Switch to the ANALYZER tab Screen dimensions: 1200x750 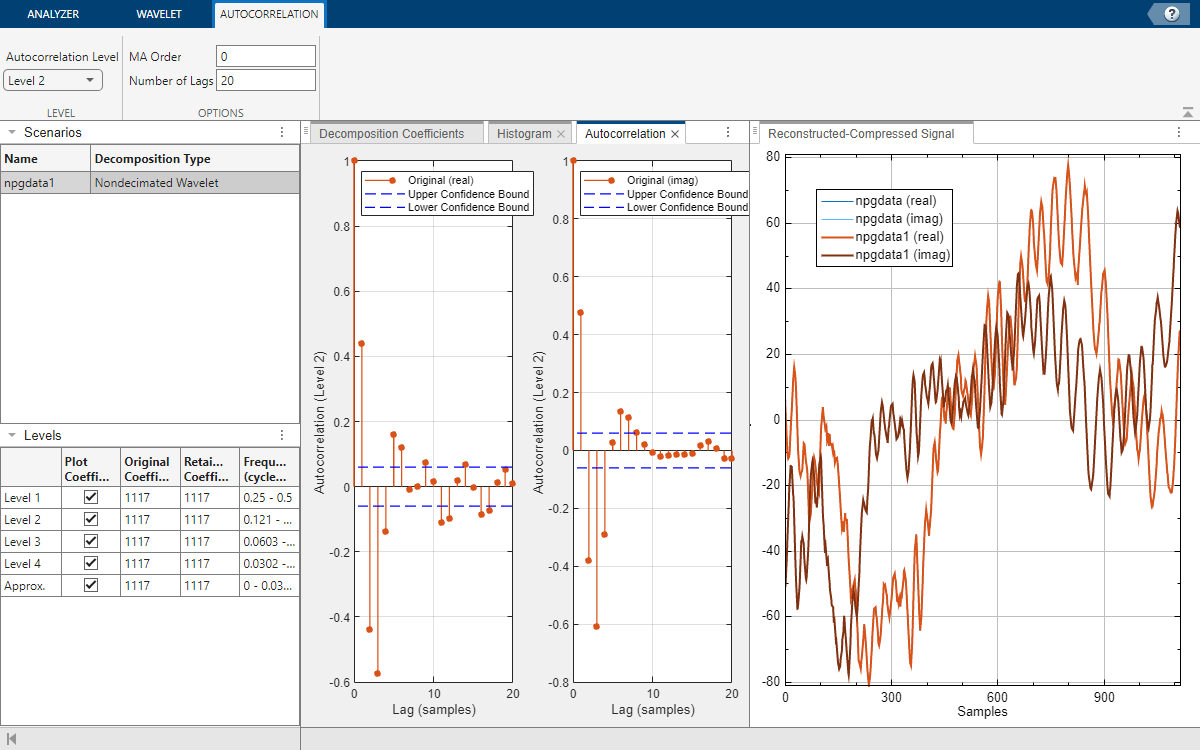click(x=53, y=15)
